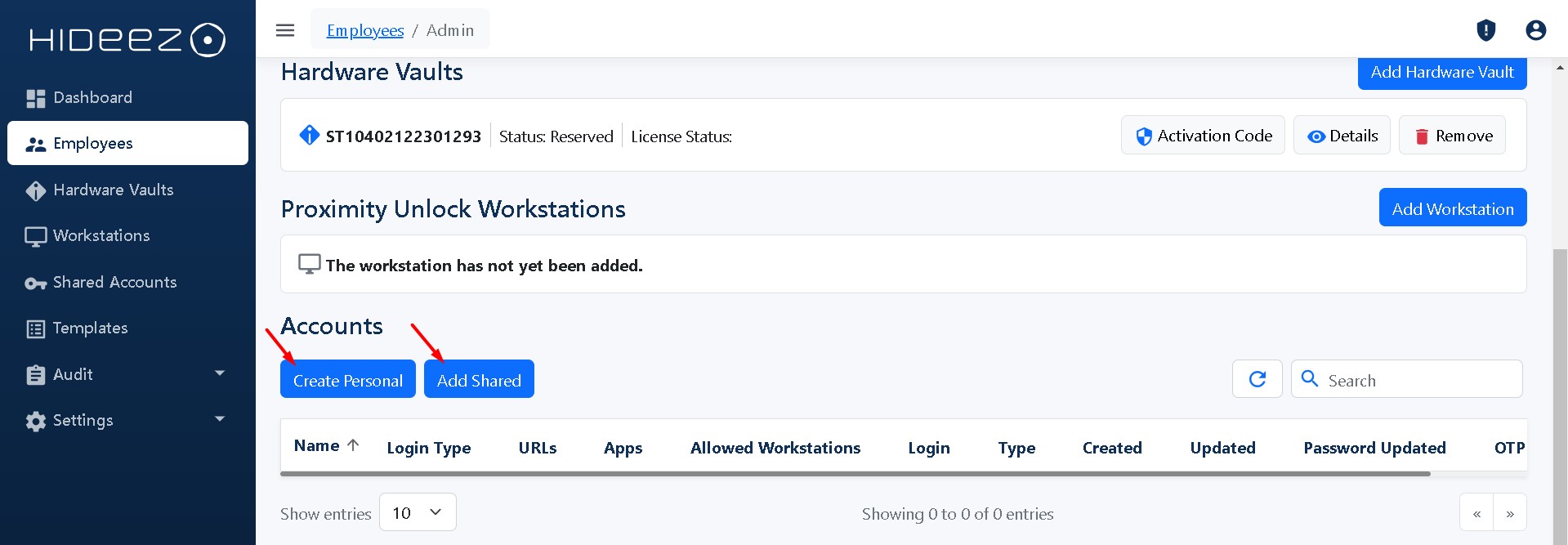Go to previous page of entries

click(x=1476, y=514)
